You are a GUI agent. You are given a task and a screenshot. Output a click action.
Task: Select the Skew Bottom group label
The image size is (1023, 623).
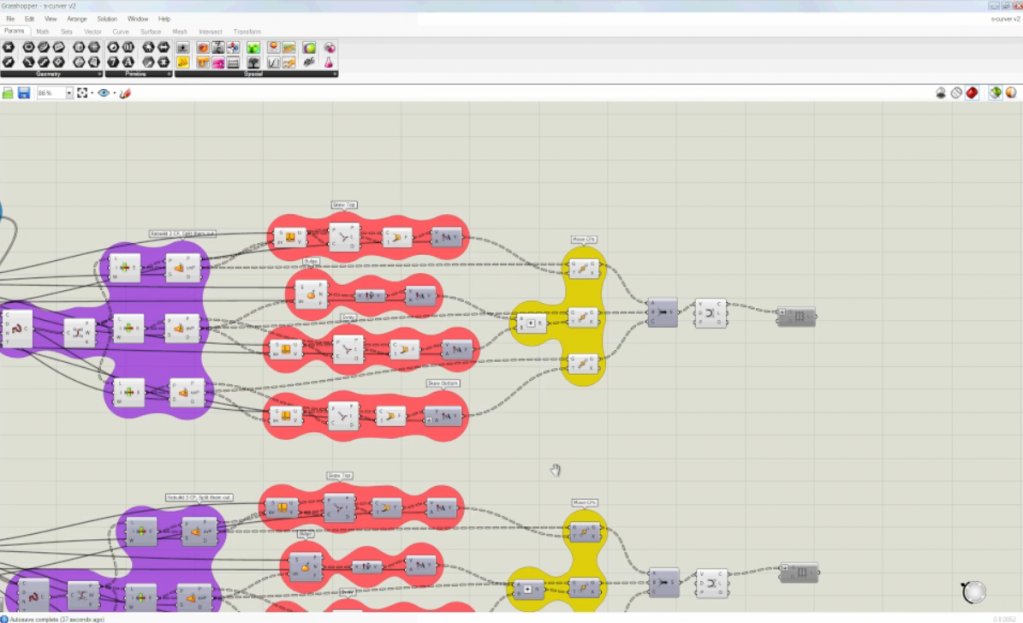tap(443, 384)
